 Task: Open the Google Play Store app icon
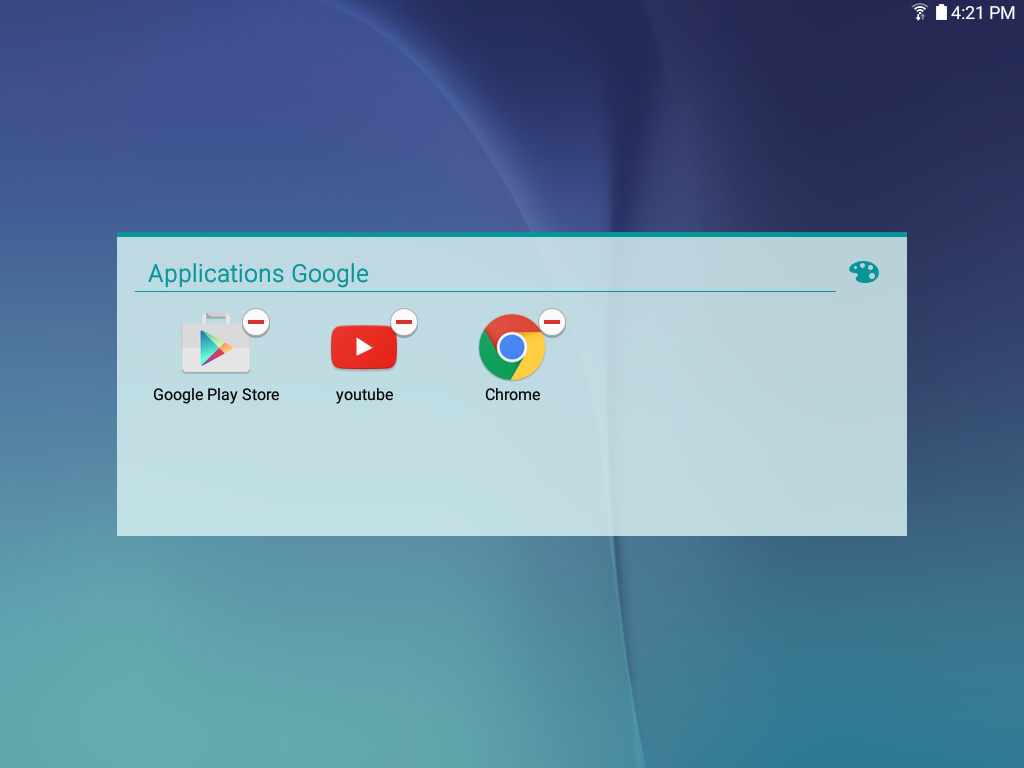coord(216,343)
